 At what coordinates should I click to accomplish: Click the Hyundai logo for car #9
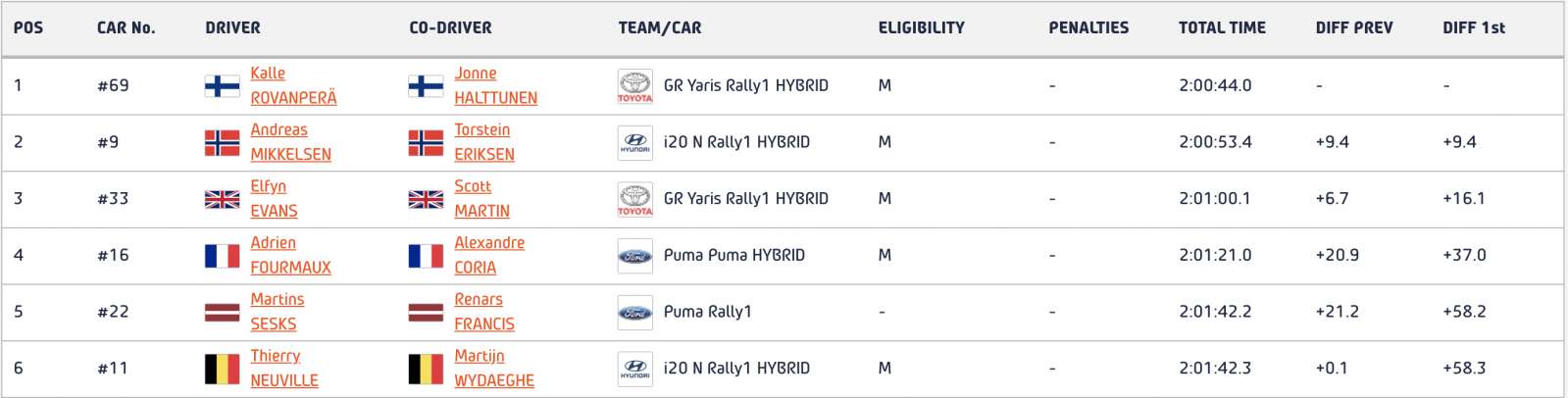click(634, 143)
